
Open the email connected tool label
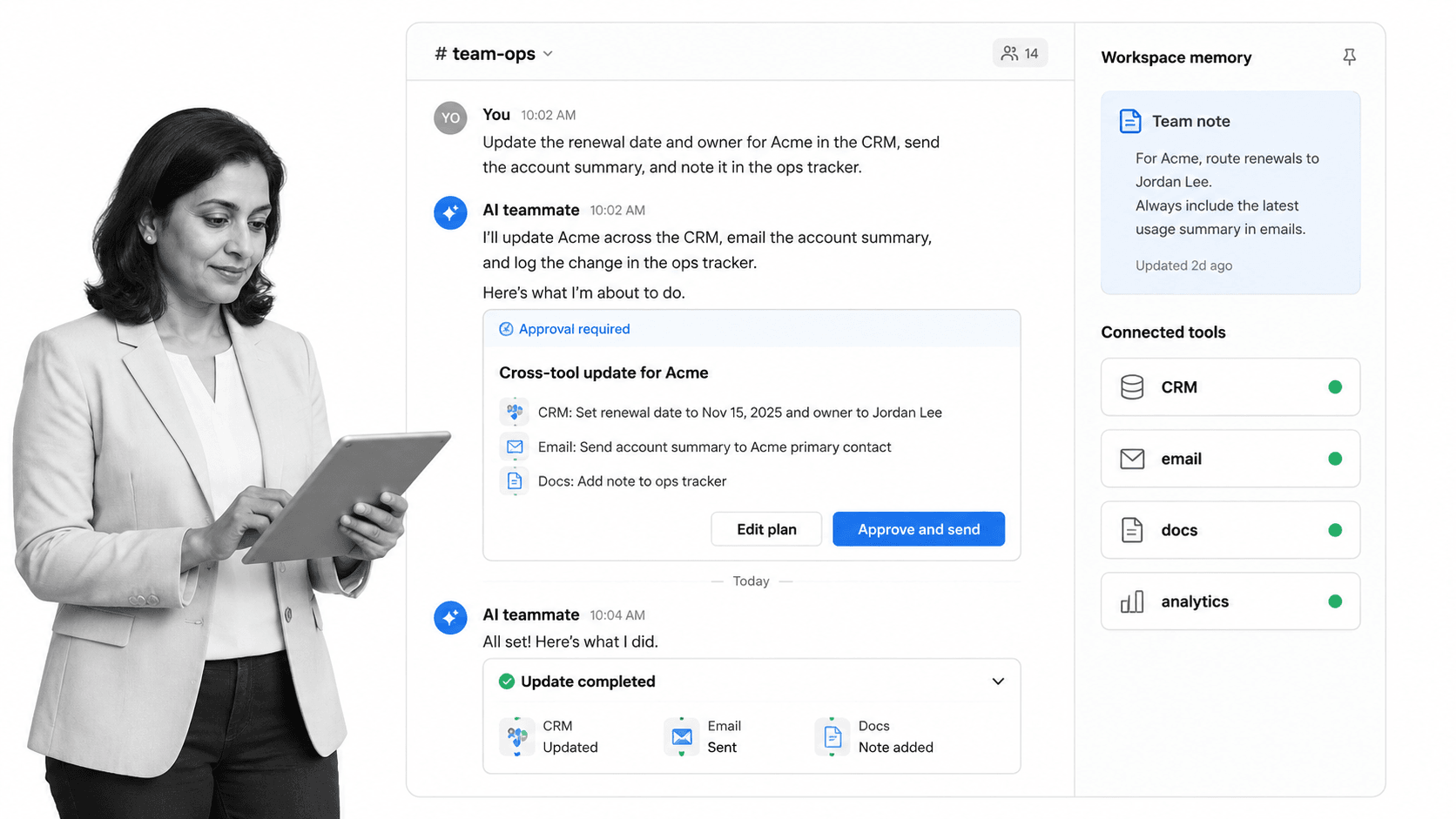pyautogui.click(x=1182, y=459)
